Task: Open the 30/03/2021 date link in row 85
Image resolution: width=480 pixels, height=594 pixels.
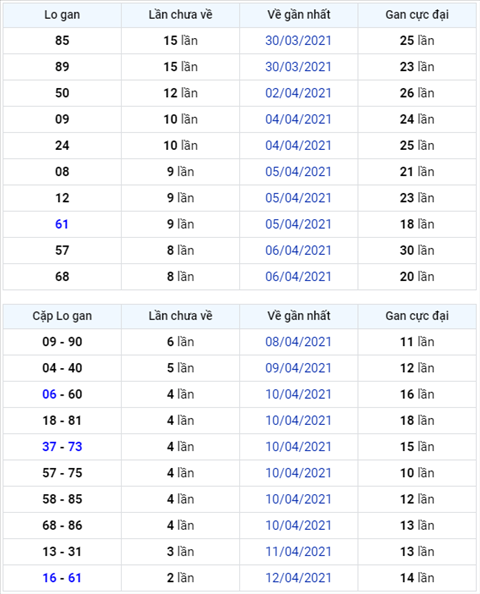Action: tap(298, 41)
